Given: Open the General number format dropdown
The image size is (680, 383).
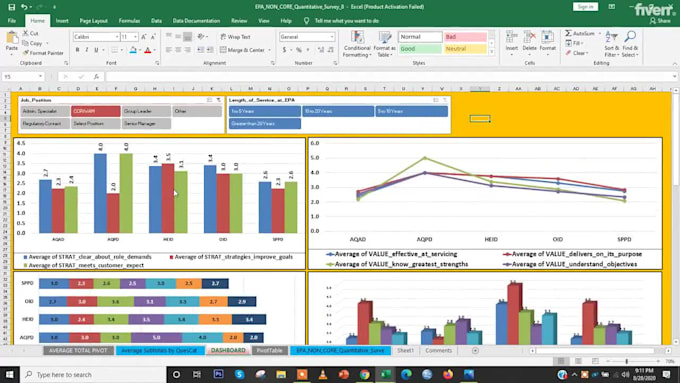Looking at the screenshot, I should coord(332,37).
